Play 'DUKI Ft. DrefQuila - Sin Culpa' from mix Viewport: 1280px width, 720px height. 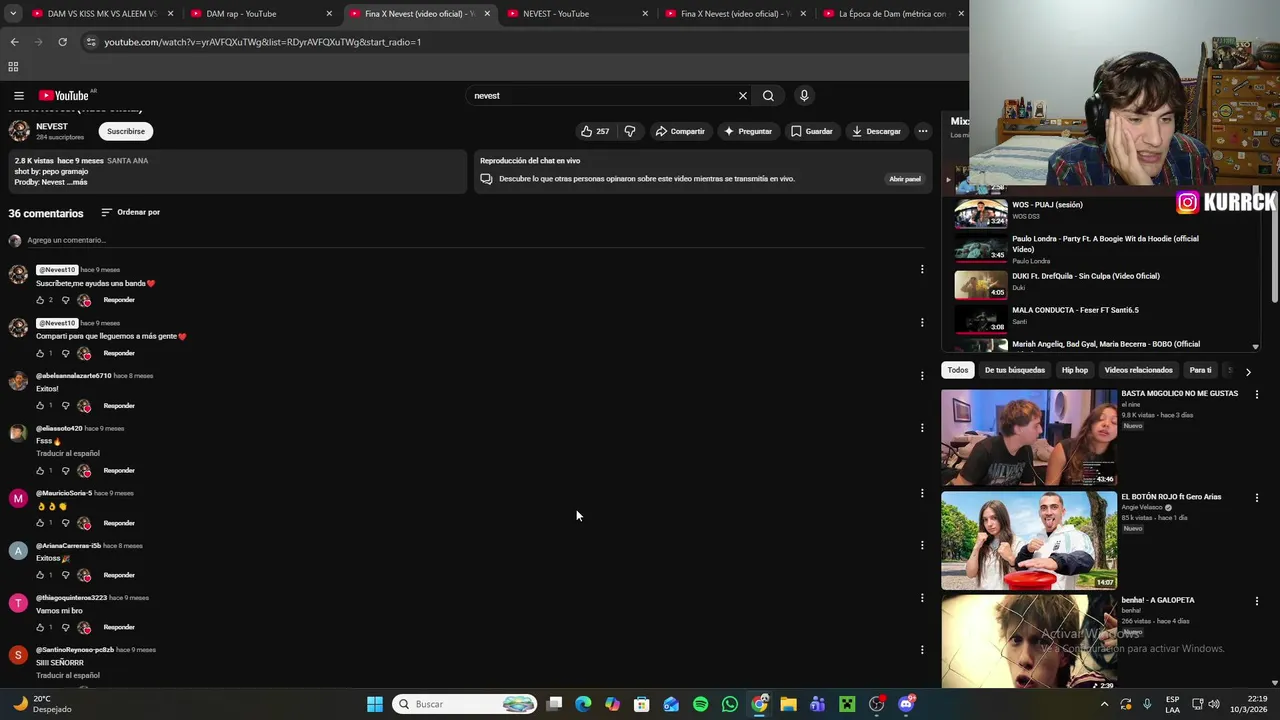[1086, 276]
